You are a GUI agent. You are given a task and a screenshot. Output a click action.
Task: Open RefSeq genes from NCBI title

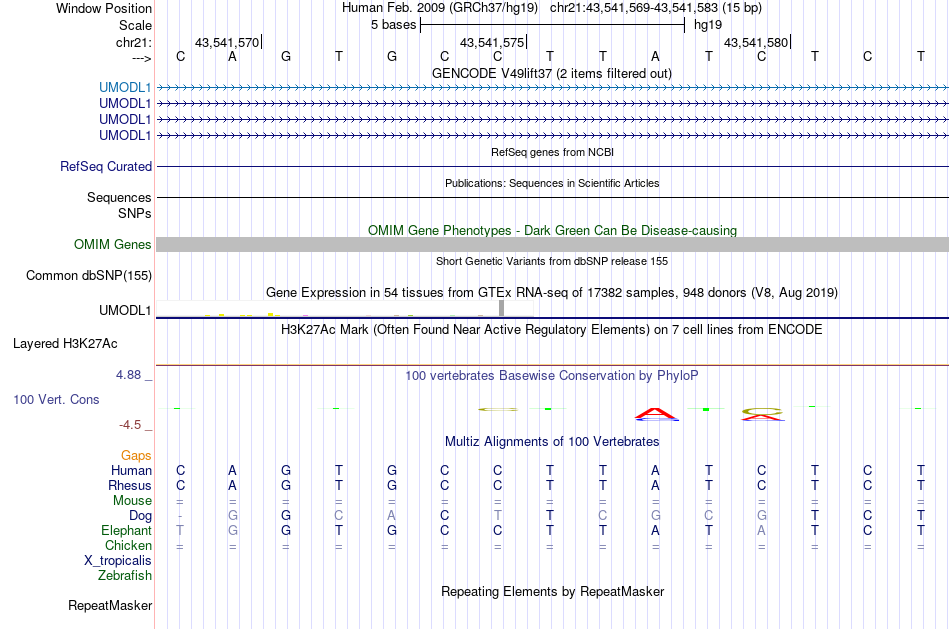tap(552, 152)
